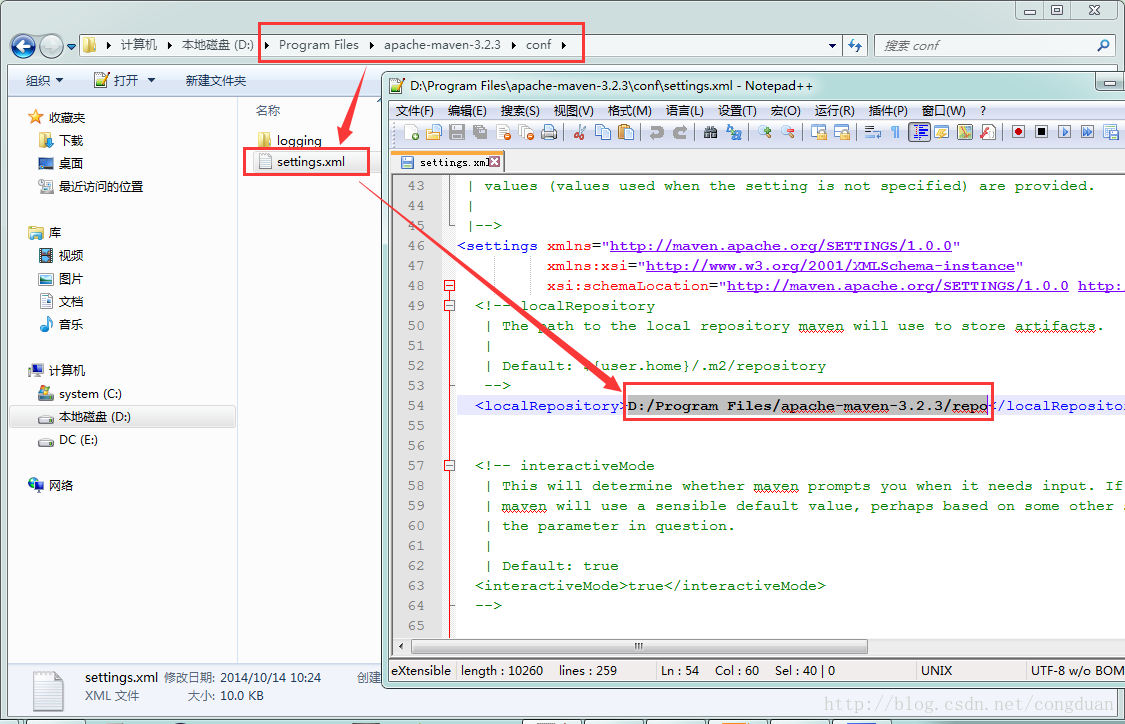Click the 新建文件夹 button
The width and height of the screenshot is (1125, 724).
coord(216,80)
